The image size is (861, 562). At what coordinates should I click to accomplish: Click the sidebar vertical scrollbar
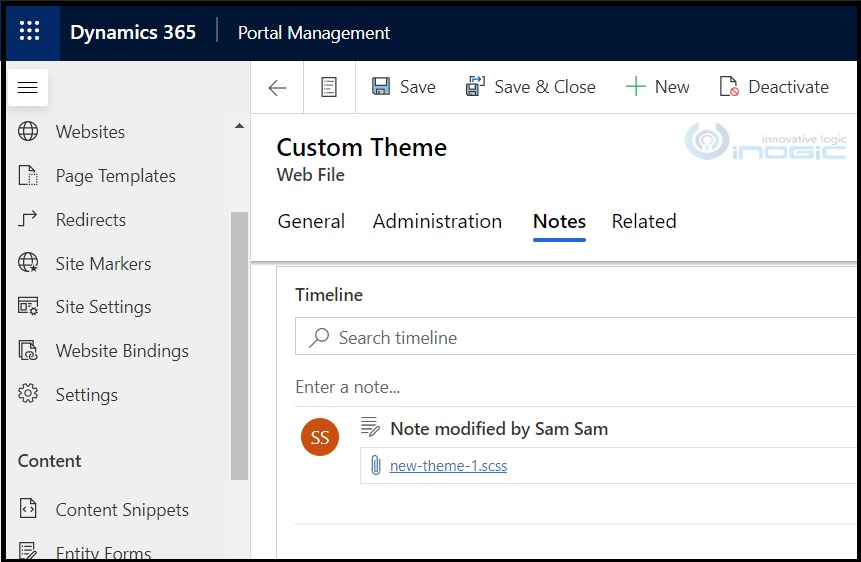(239, 346)
